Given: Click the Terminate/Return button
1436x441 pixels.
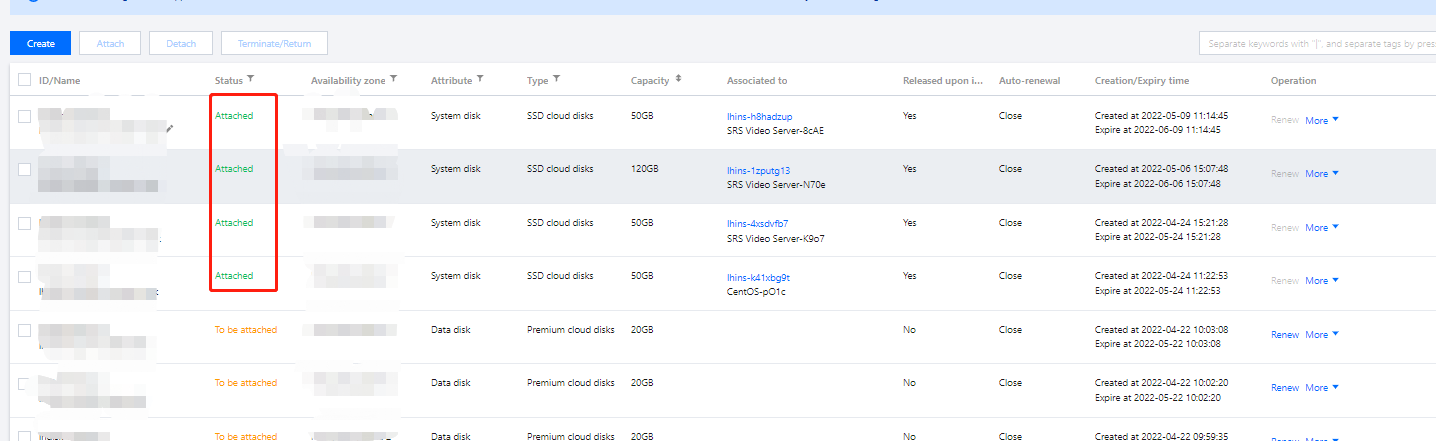Looking at the screenshot, I should pos(274,43).
